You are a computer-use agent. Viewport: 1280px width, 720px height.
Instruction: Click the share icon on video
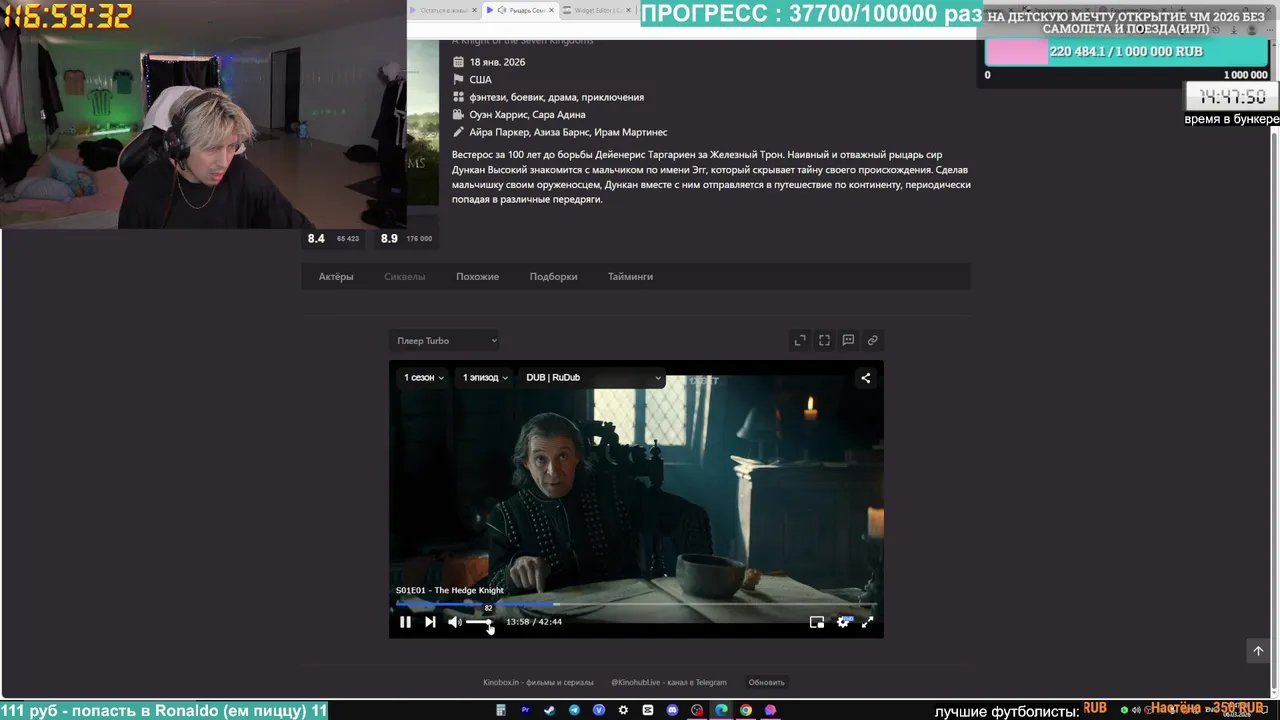(866, 378)
